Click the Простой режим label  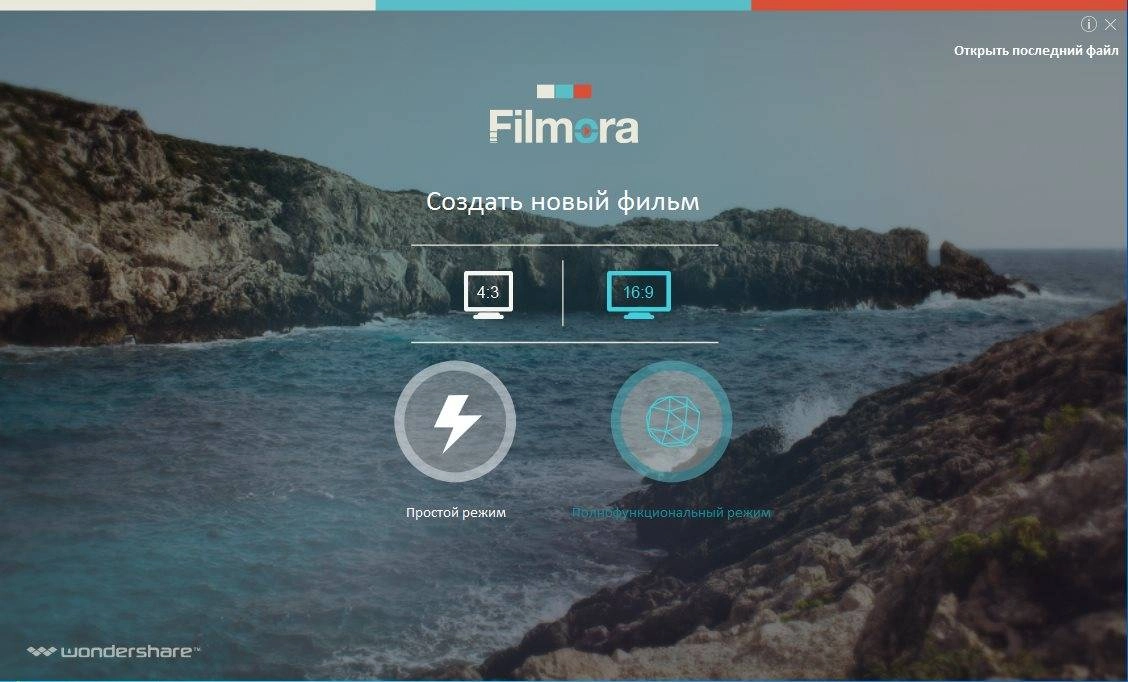tap(456, 512)
